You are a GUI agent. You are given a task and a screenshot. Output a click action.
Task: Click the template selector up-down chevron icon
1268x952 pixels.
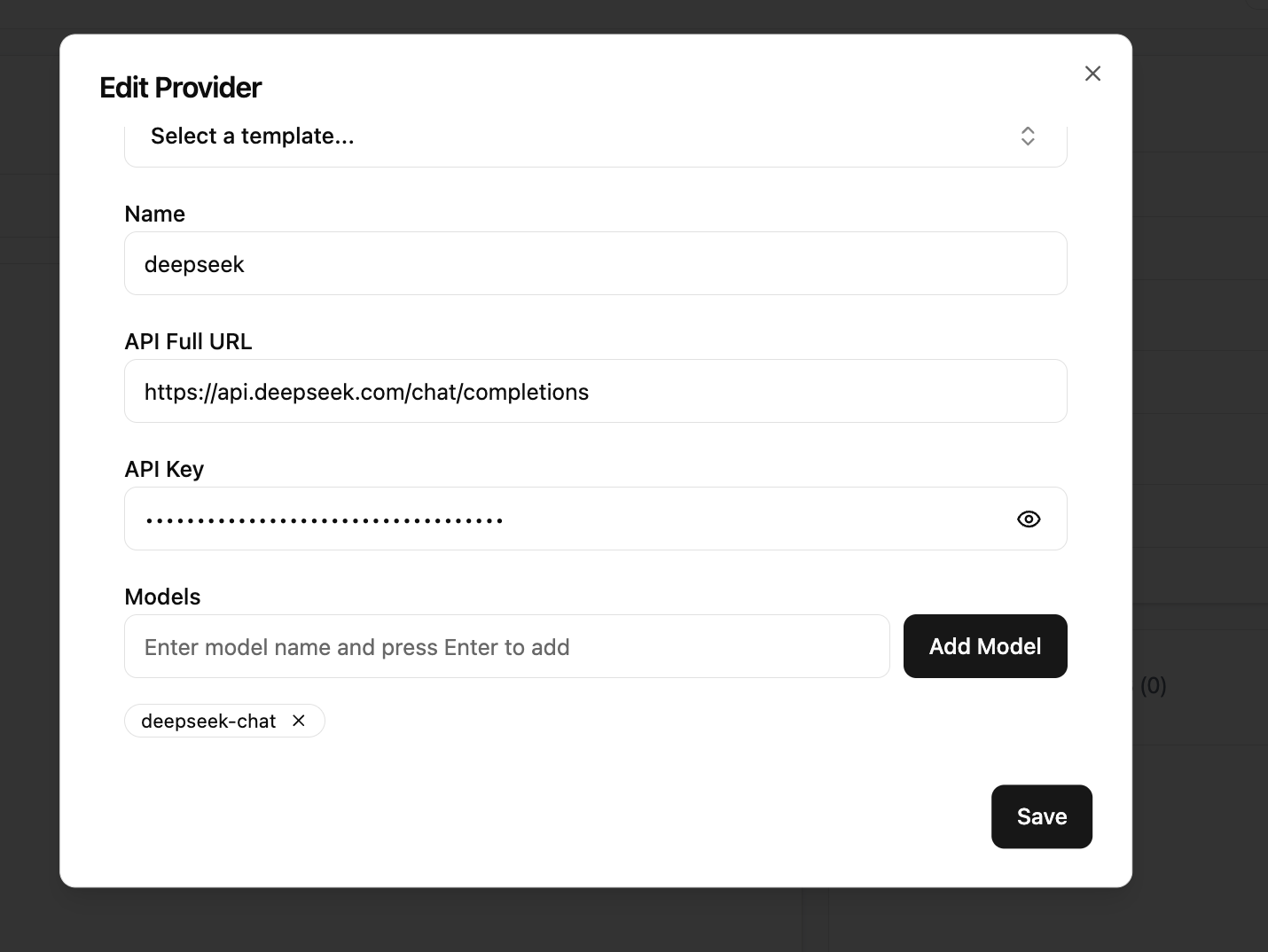tap(1028, 137)
